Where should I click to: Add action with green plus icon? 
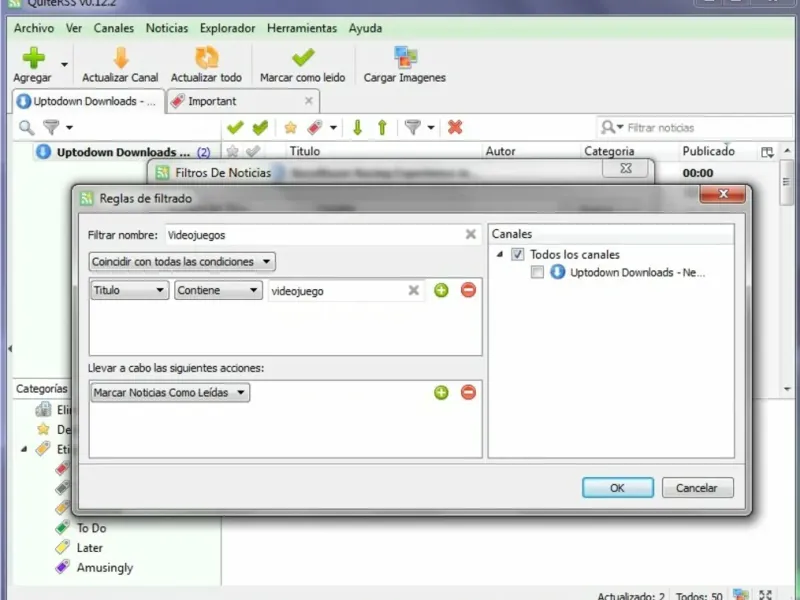point(441,392)
